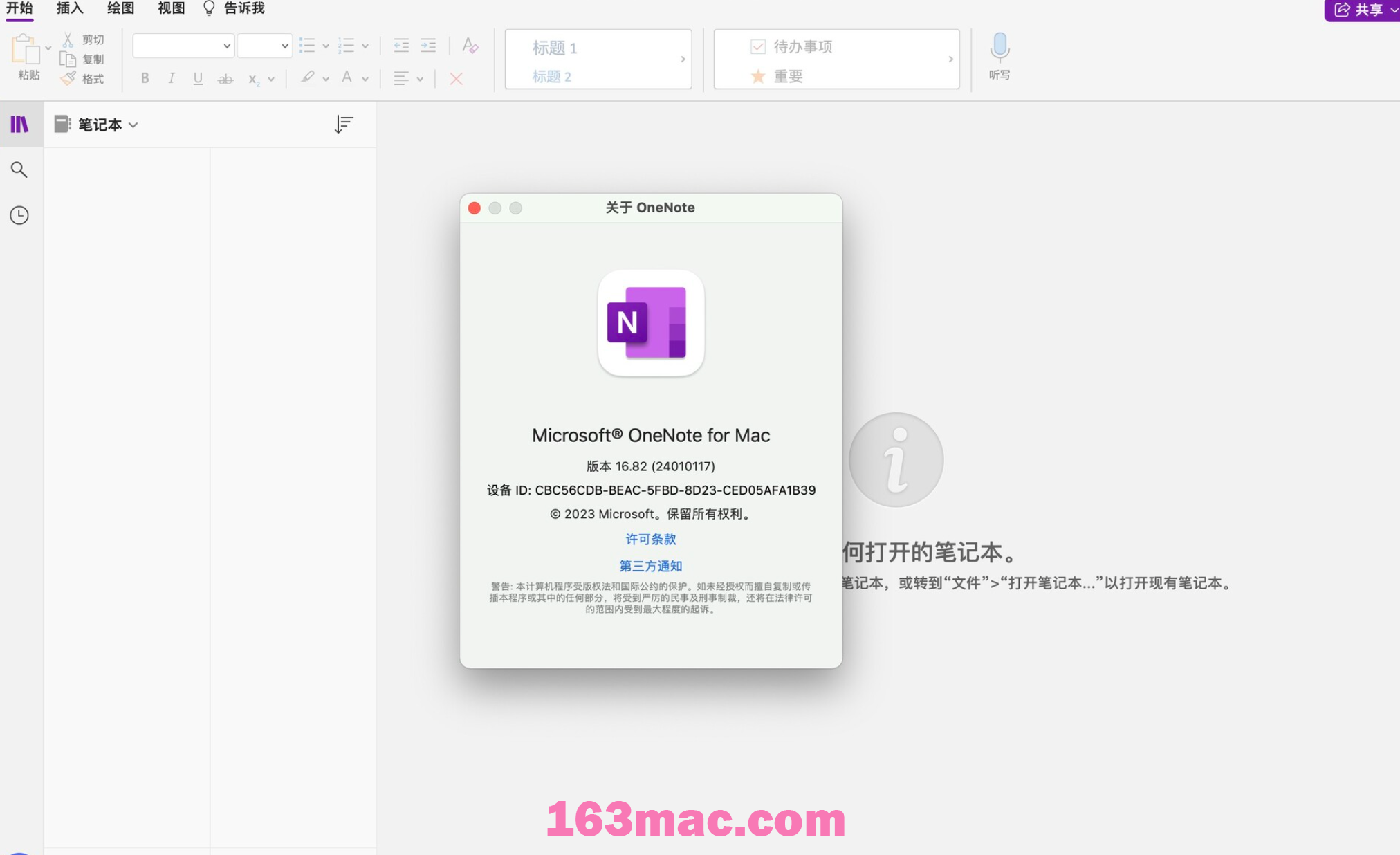Click the Tell Me text field

point(244,8)
